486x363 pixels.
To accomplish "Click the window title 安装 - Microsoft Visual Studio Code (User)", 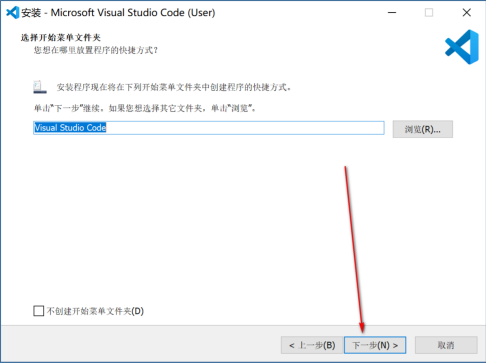I will click(x=118, y=13).
